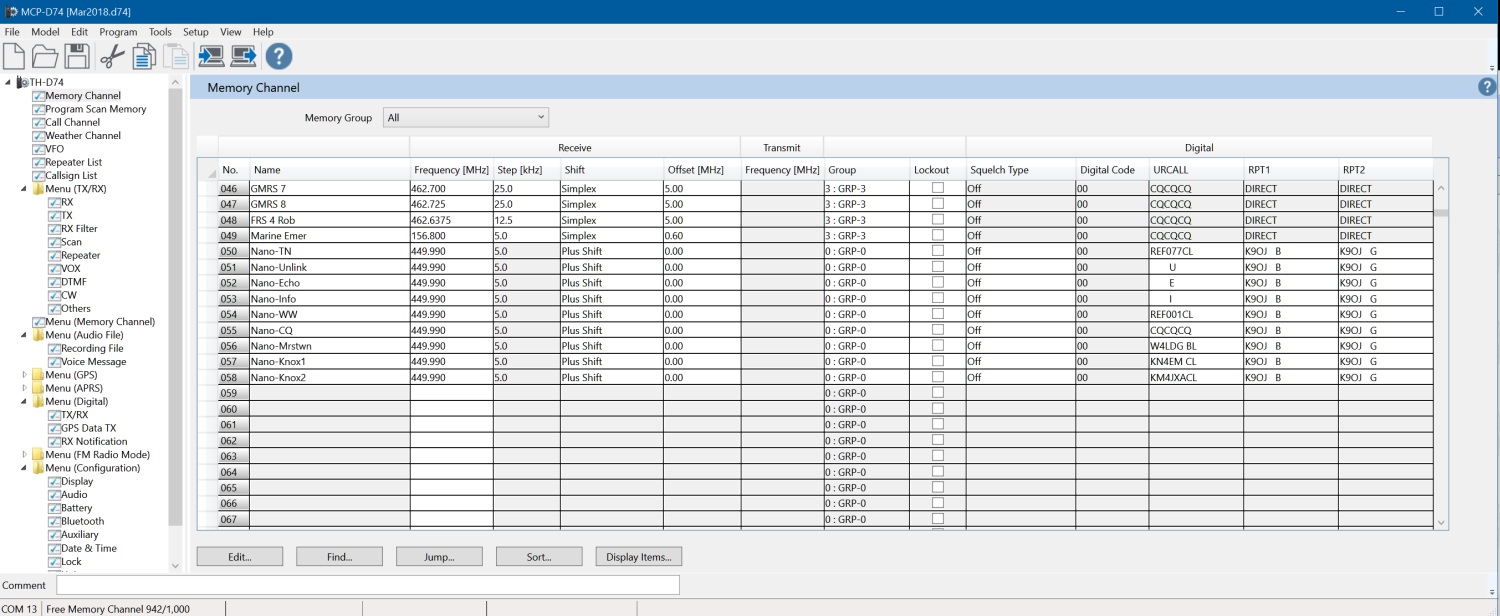Viewport: 1500px width, 616px height.
Task: Collapse the Menu (Digital) tree node
Action: (x=24, y=401)
